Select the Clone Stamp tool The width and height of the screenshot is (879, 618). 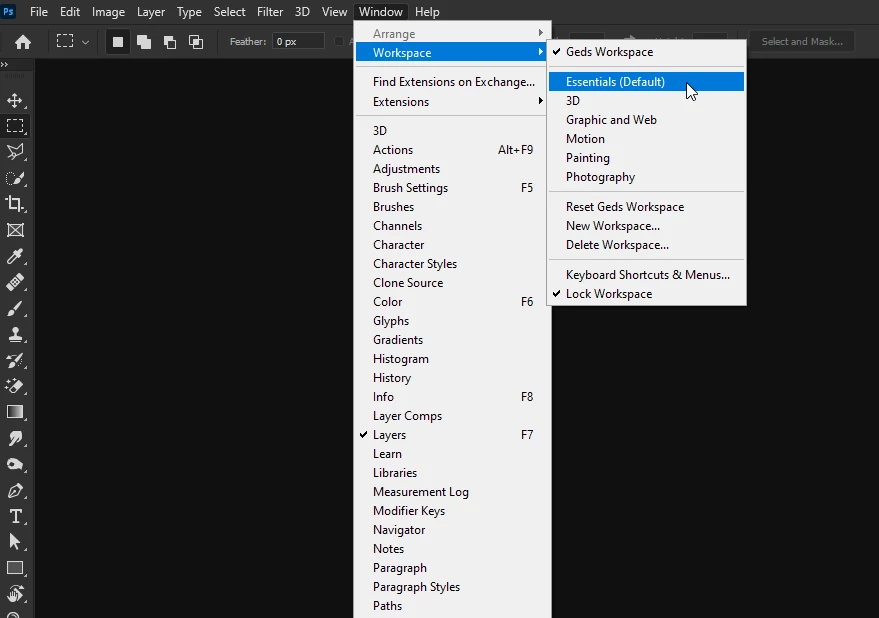[x=15, y=334]
